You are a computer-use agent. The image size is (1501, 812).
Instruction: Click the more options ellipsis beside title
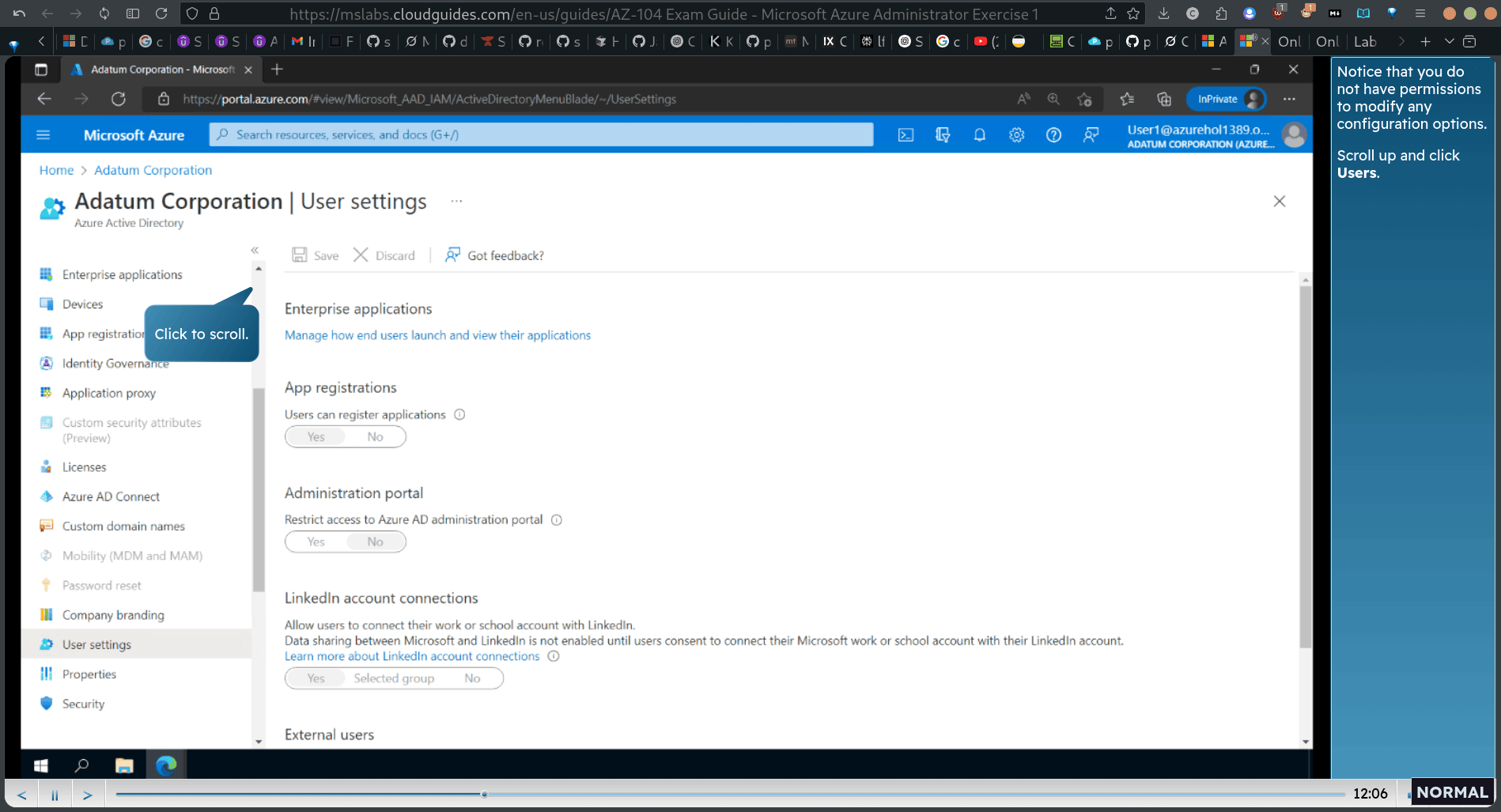click(x=456, y=201)
